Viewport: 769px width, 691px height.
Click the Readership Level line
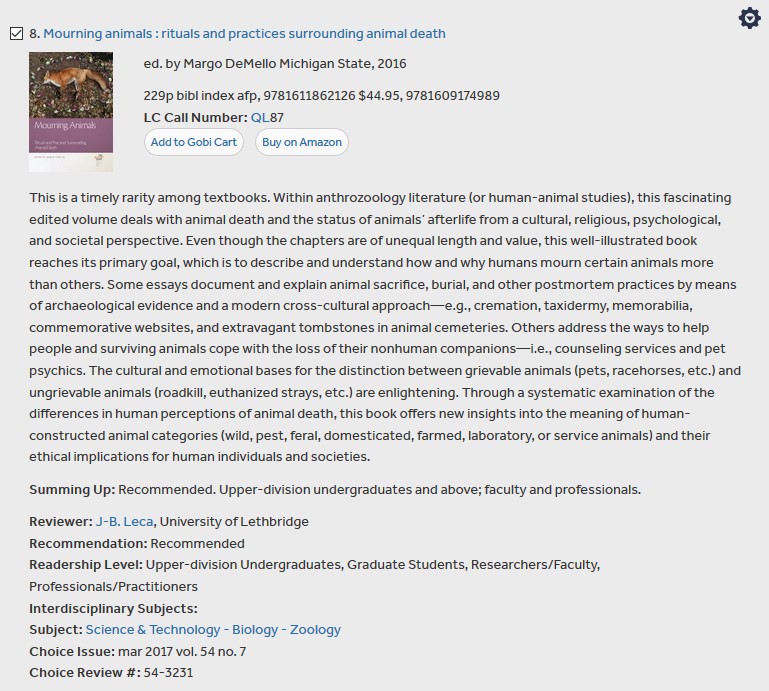click(314, 565)
